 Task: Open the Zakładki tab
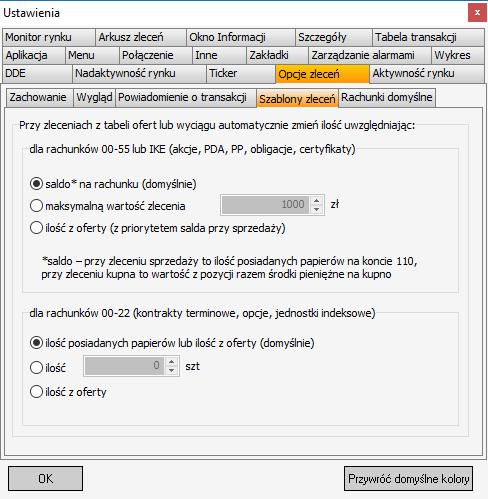(x=277, y=55)
